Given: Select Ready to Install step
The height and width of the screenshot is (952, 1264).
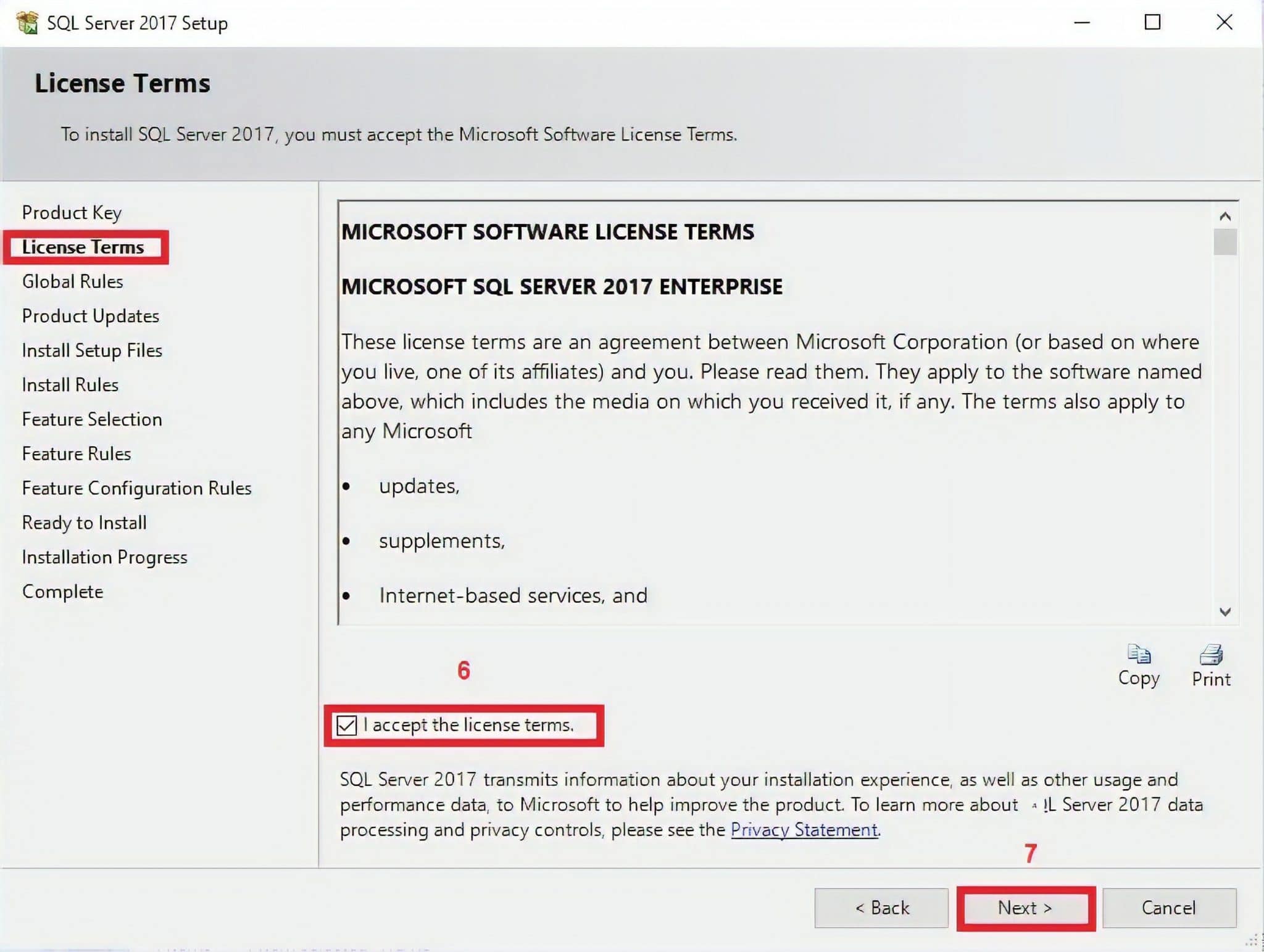Looking at the screenshot, I should coord(84,523).
